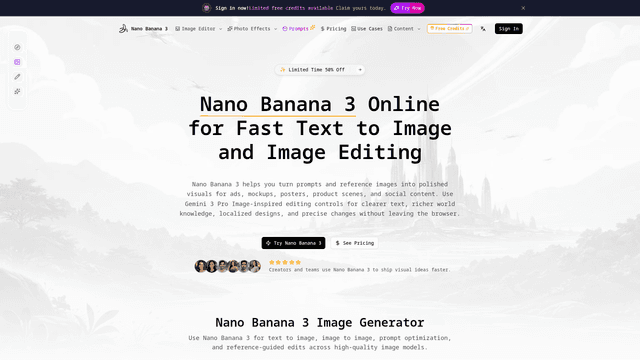Open the Pricing page from the navbar

tap(333, 29)
